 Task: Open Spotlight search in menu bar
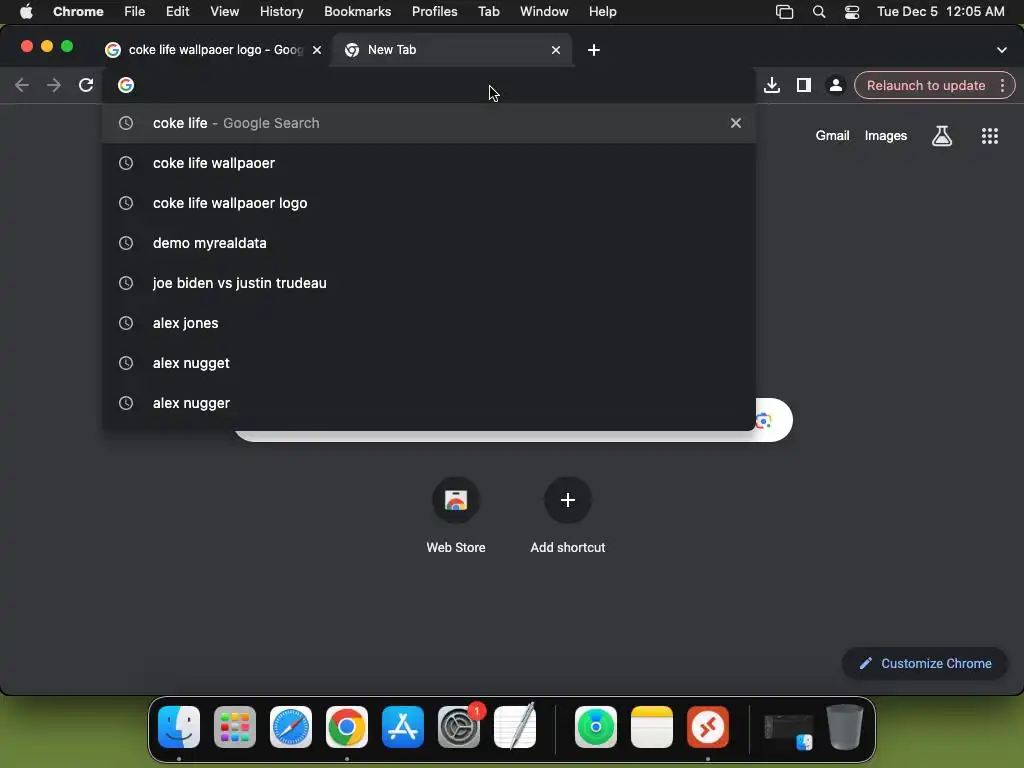(818, 12)
